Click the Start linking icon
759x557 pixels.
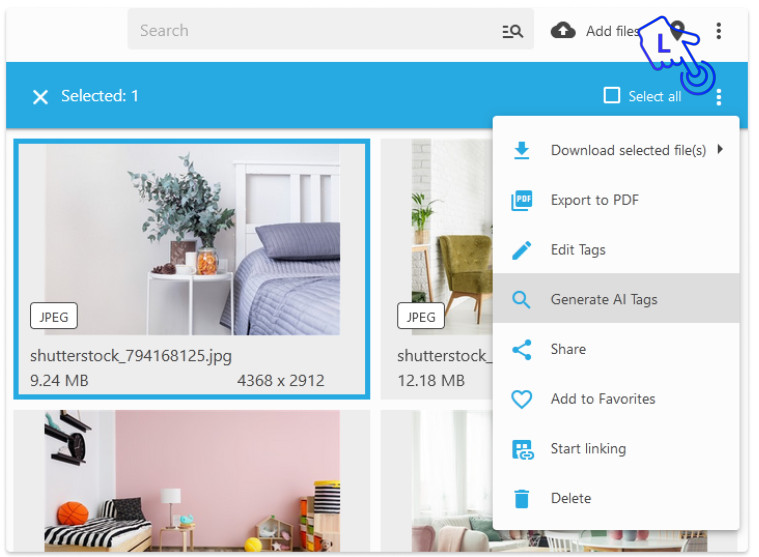pyautogui.click(x=521, y=449)
